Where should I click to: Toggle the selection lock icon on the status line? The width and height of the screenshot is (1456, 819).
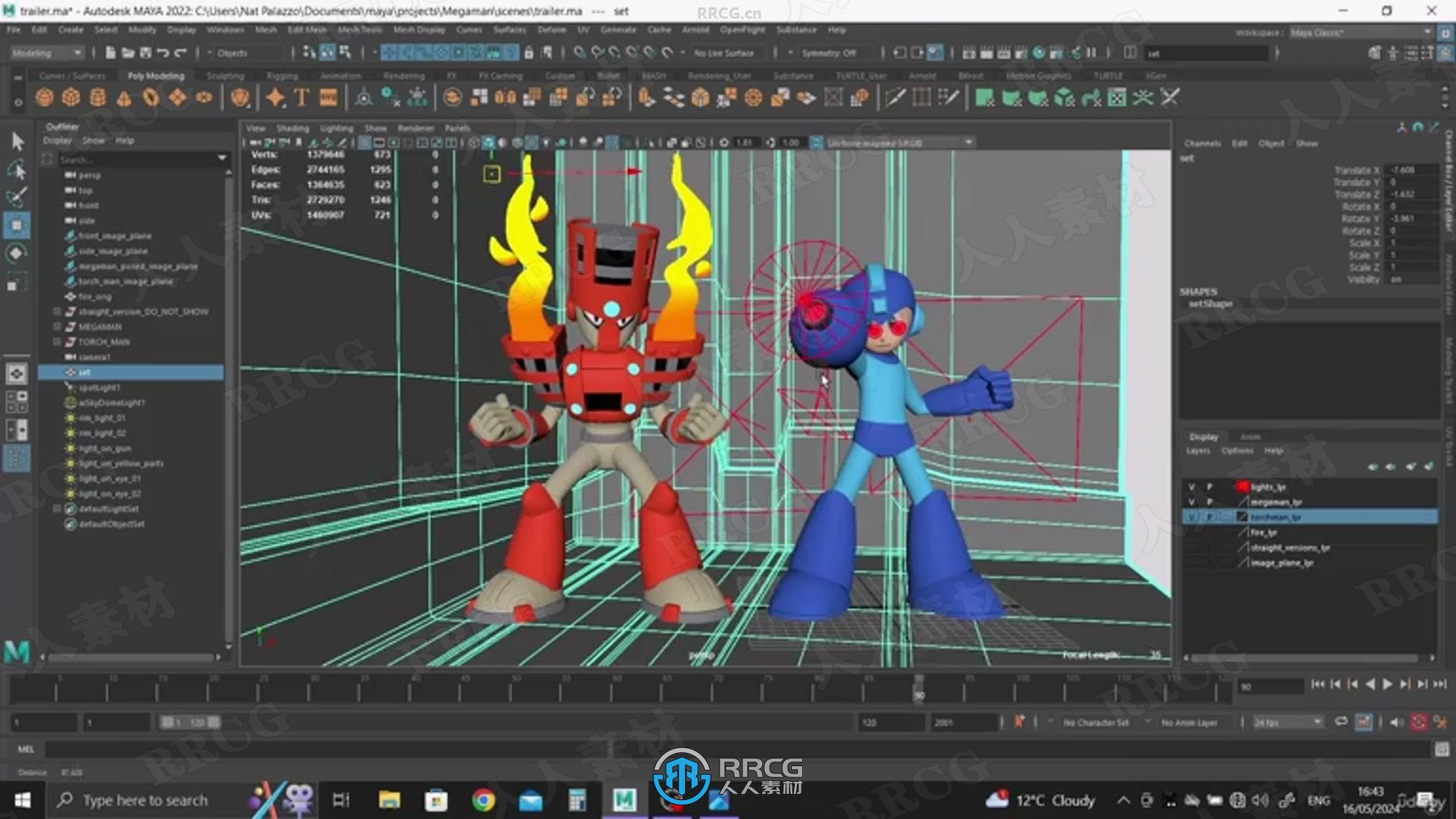coord(529,53)
